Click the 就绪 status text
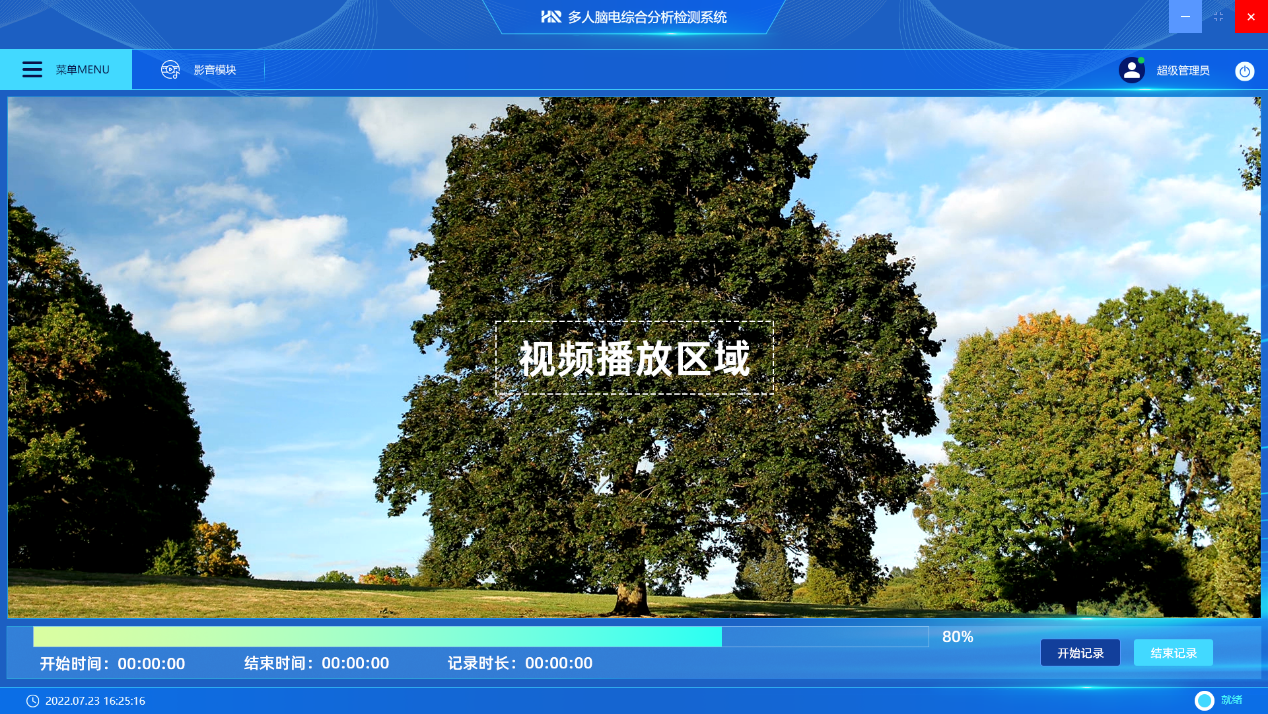The width and height of the screenshot is (1268, 714). coord(1231,700)
